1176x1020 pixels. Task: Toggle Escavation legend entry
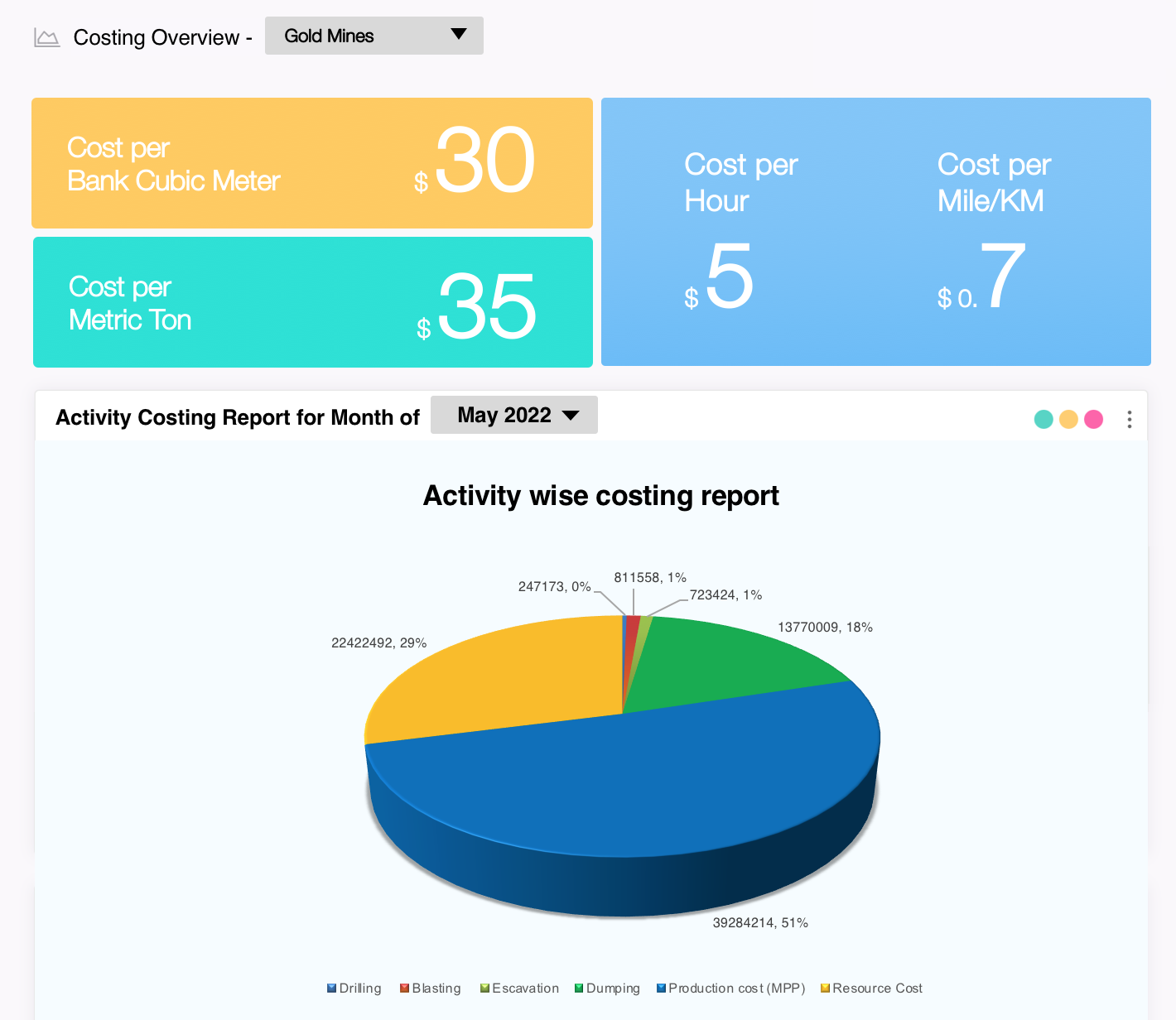click(519, 988)
